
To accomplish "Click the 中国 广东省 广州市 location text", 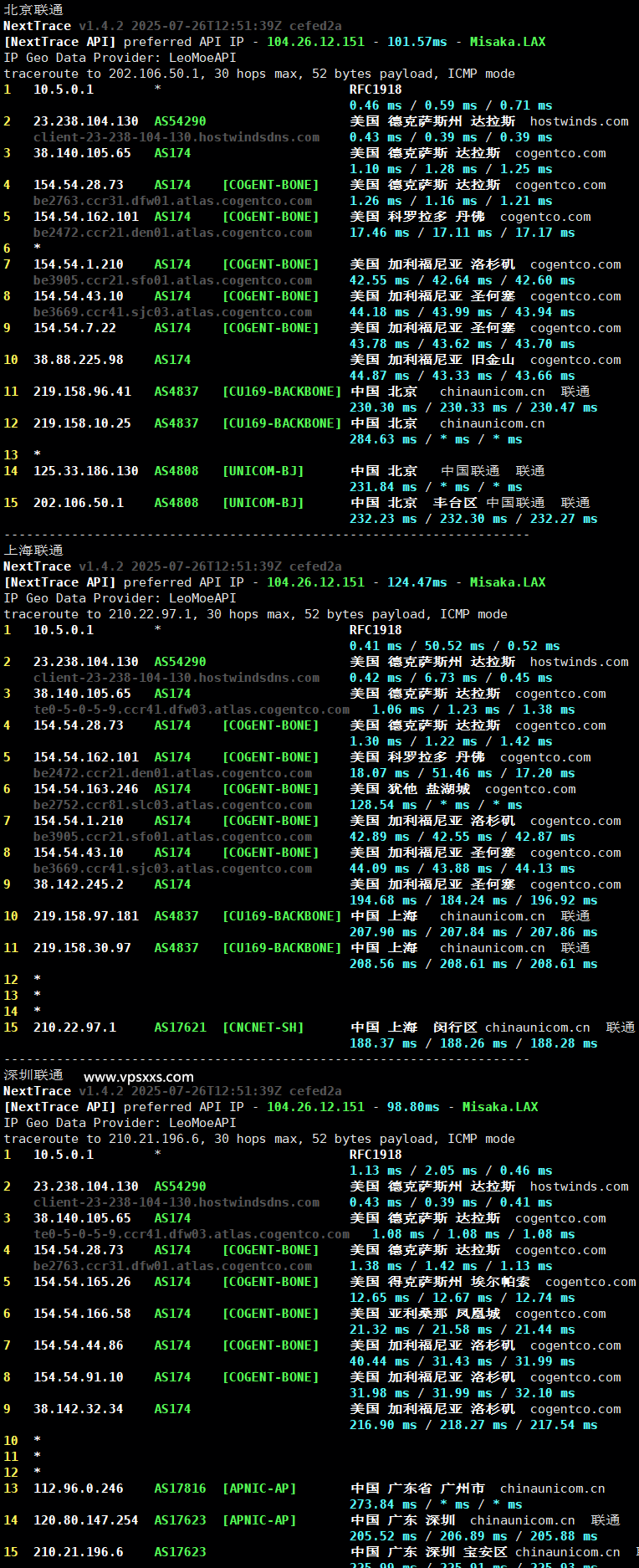I will [417, 1489].
